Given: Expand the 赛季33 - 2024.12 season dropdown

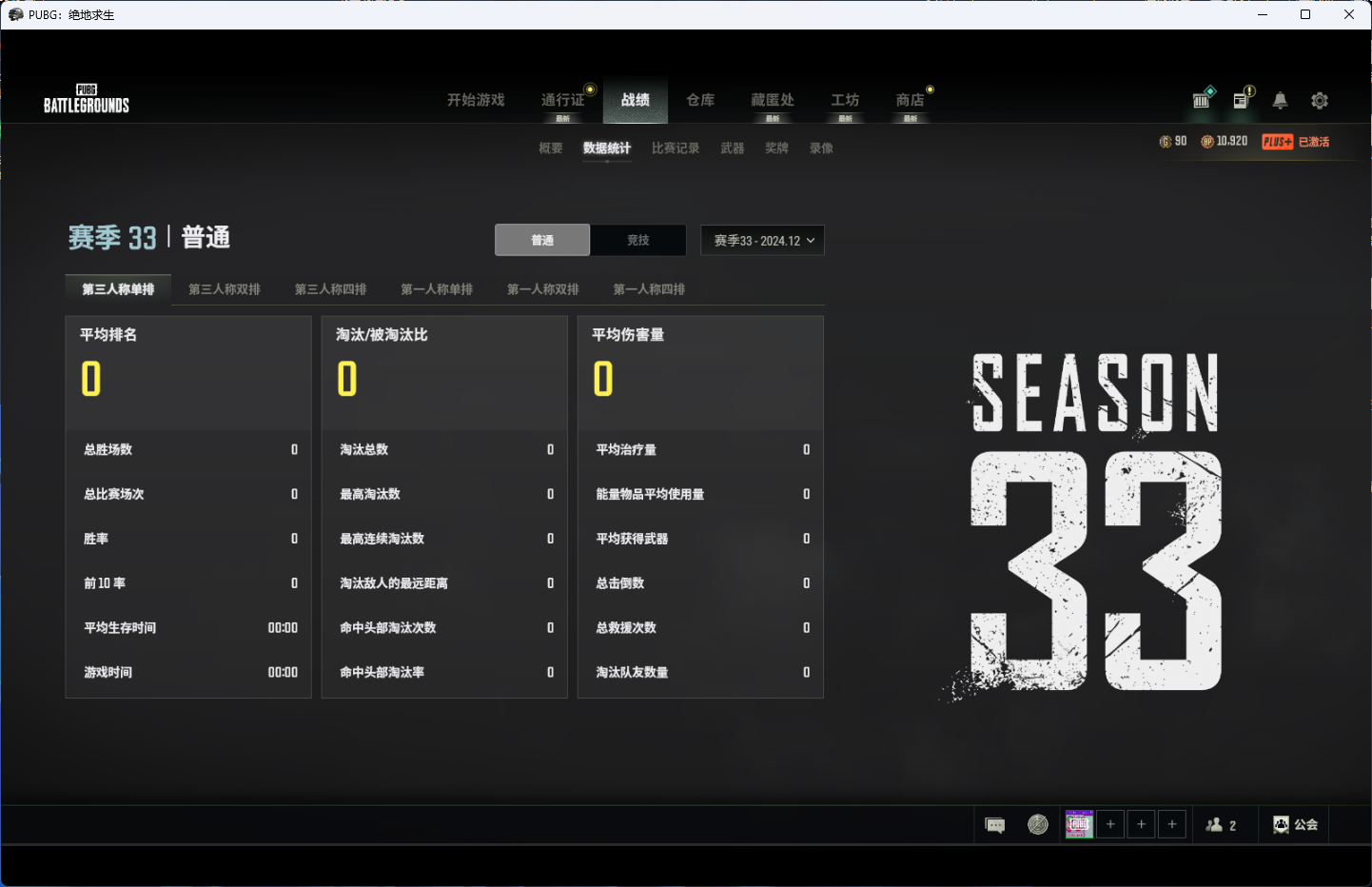Looking at the screenshot, I should point(762,240).
